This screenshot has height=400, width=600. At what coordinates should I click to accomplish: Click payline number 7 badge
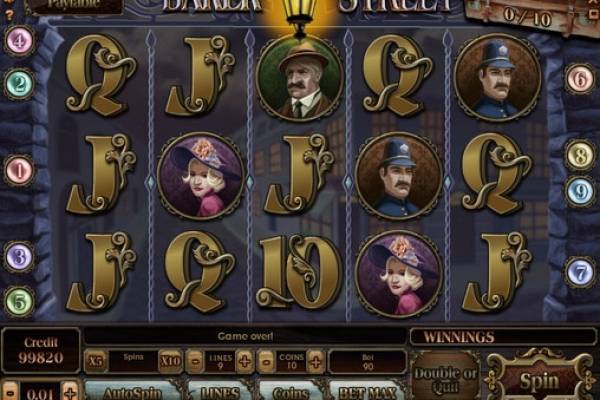pyautogui.click(x=580, y=272)
